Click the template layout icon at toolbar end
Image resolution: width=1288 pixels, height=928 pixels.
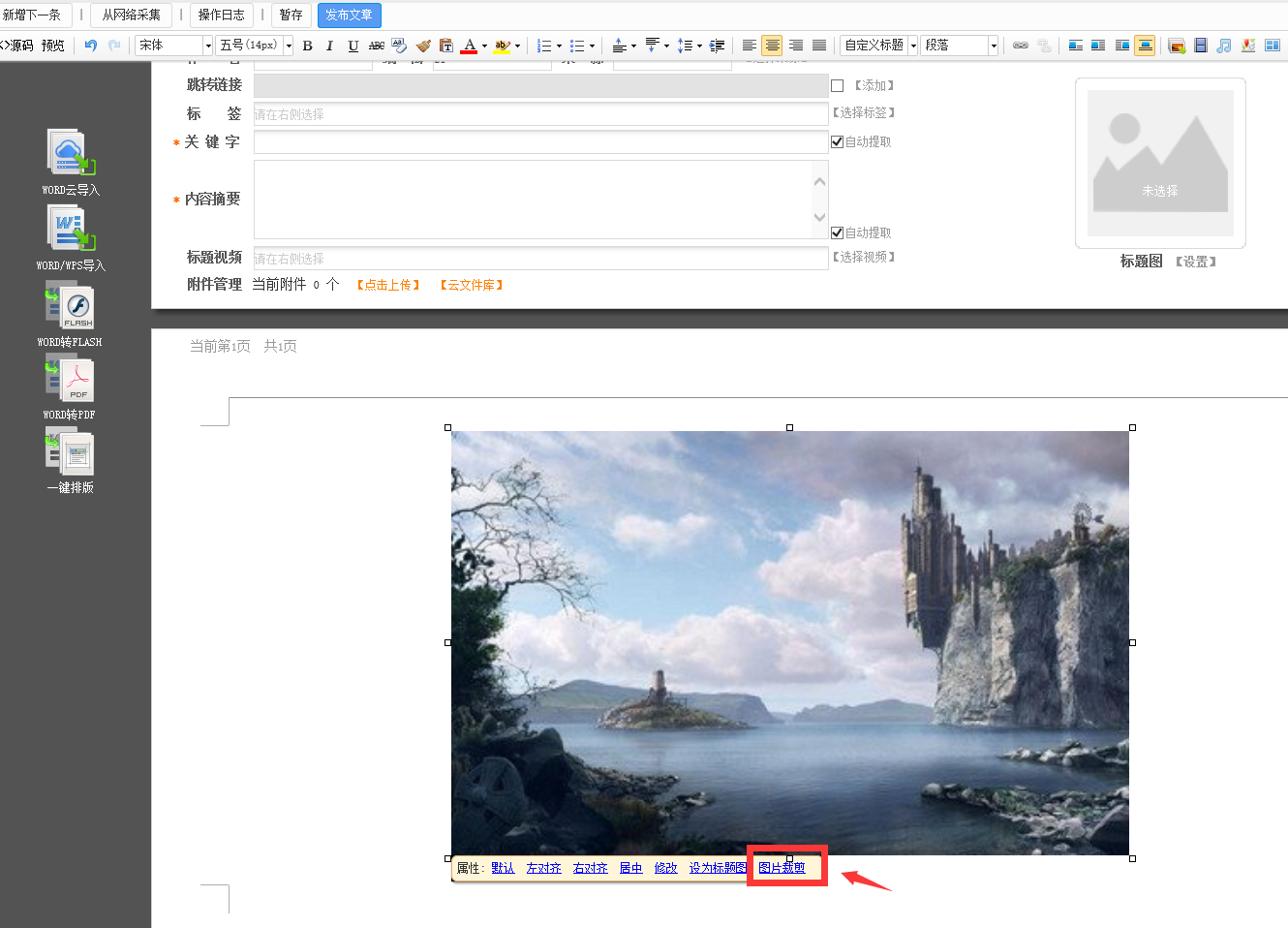pos(1273,46)
